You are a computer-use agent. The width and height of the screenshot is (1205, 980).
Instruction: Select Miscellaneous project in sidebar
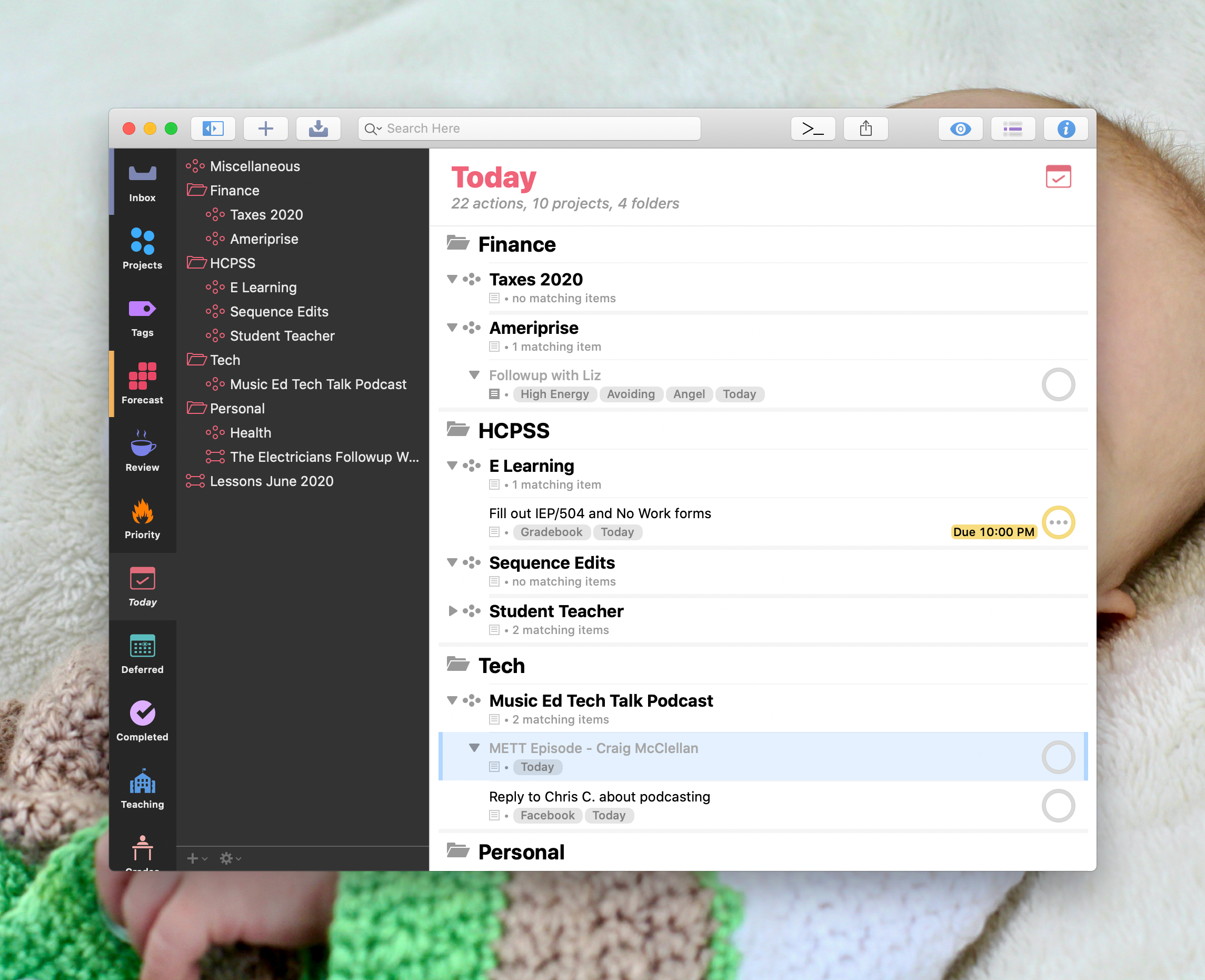[303, 166]
